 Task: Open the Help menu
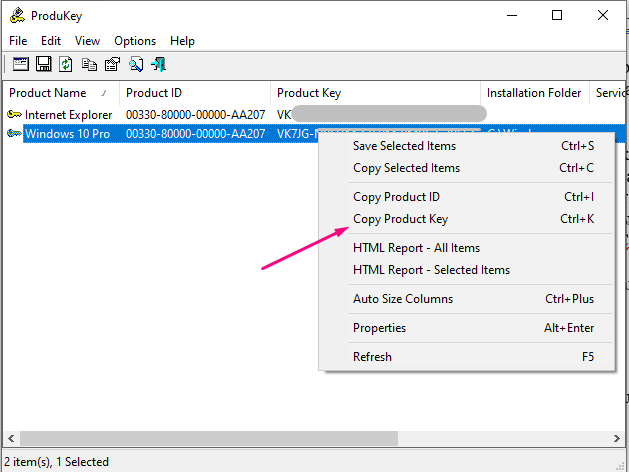[183, 41]
